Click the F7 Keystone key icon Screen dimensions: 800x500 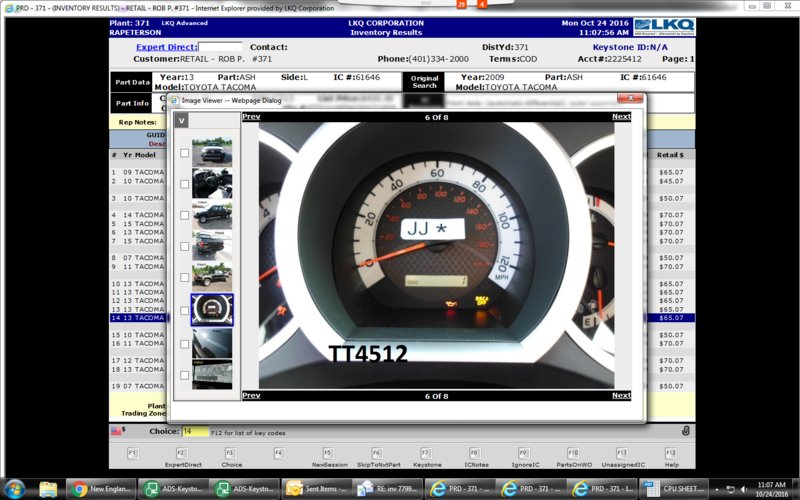[x=426, y=453]
